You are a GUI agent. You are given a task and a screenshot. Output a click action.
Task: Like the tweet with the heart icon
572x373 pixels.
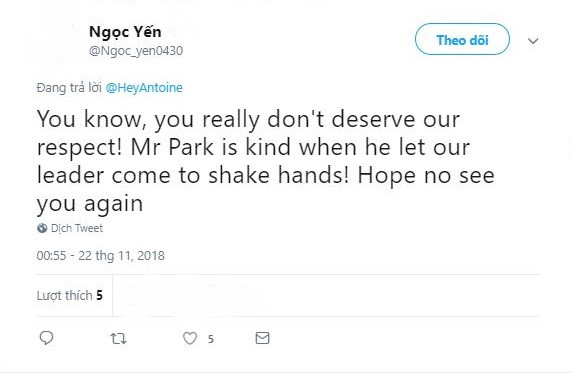[x=190, y=338]
